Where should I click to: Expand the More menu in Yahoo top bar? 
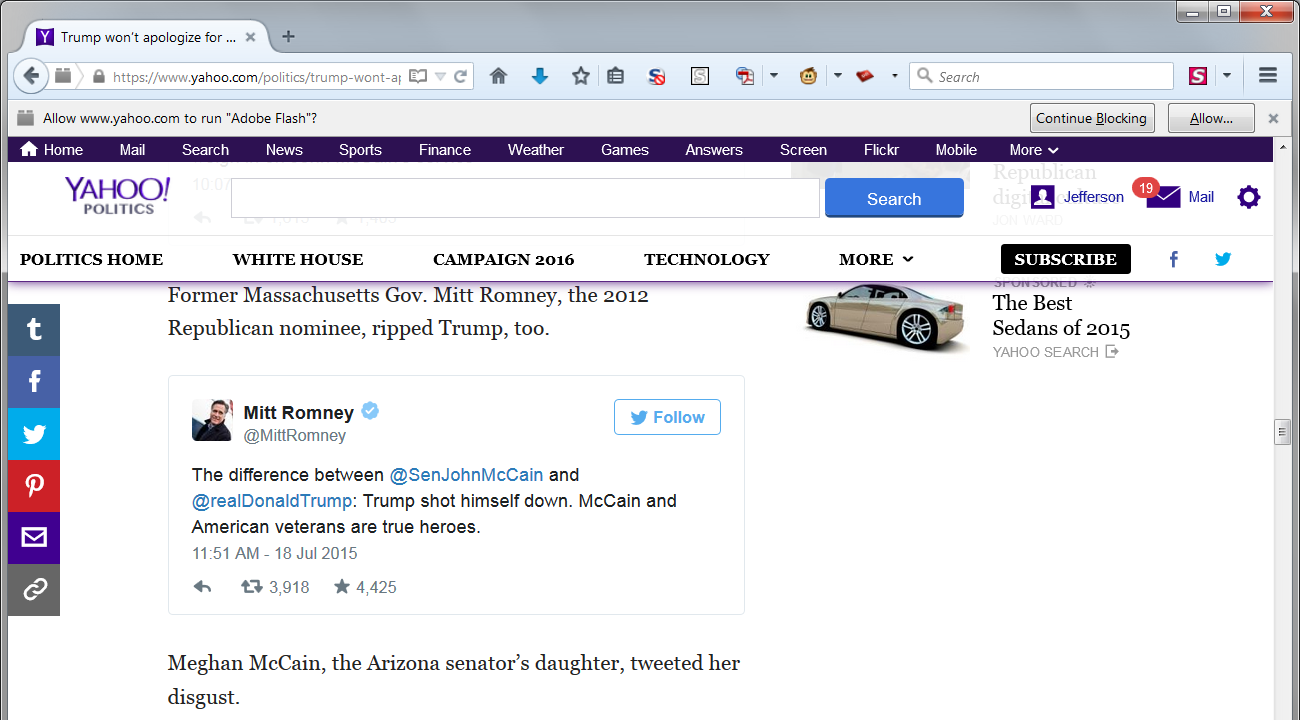pyautogui.click(x=1034, y=150)
